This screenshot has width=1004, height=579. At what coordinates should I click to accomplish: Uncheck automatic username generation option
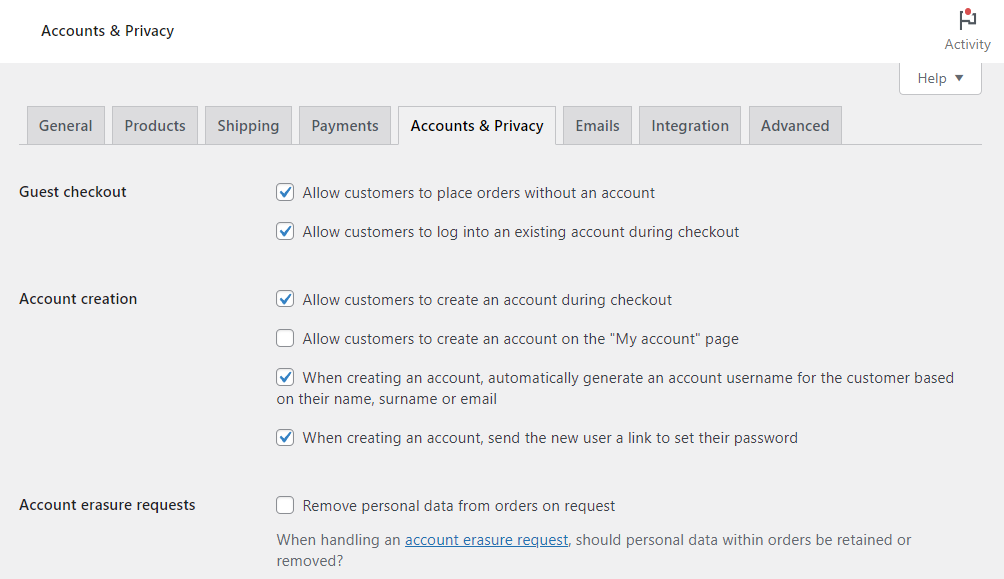284,377
